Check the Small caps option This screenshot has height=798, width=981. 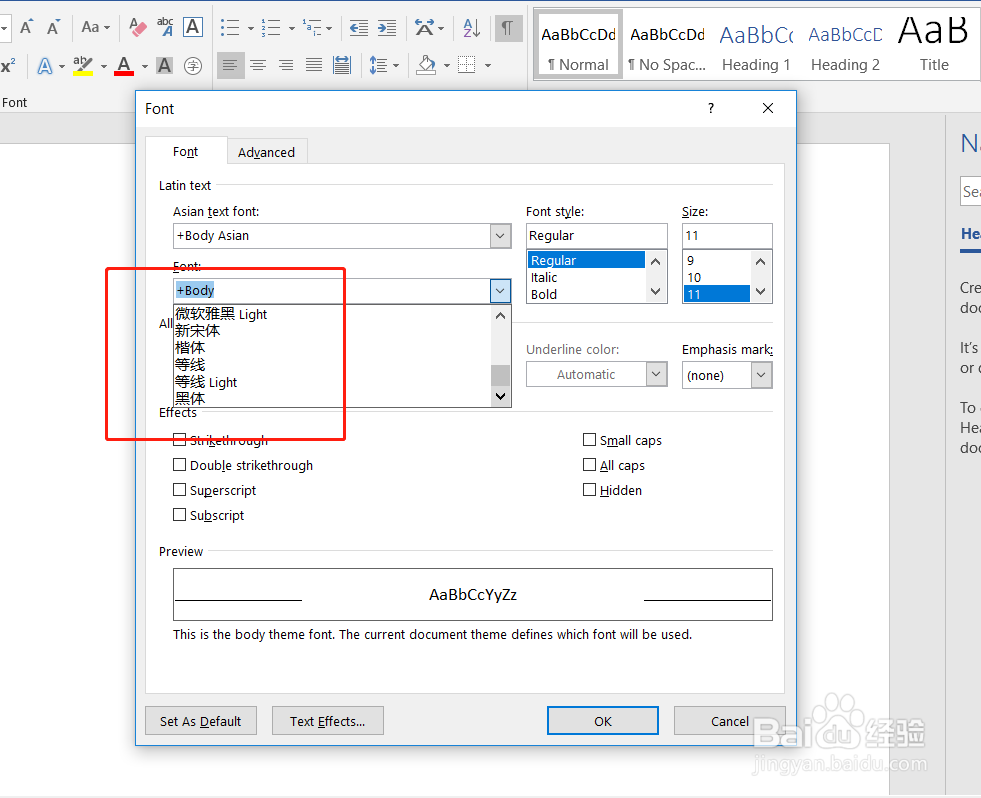point(590,440)
